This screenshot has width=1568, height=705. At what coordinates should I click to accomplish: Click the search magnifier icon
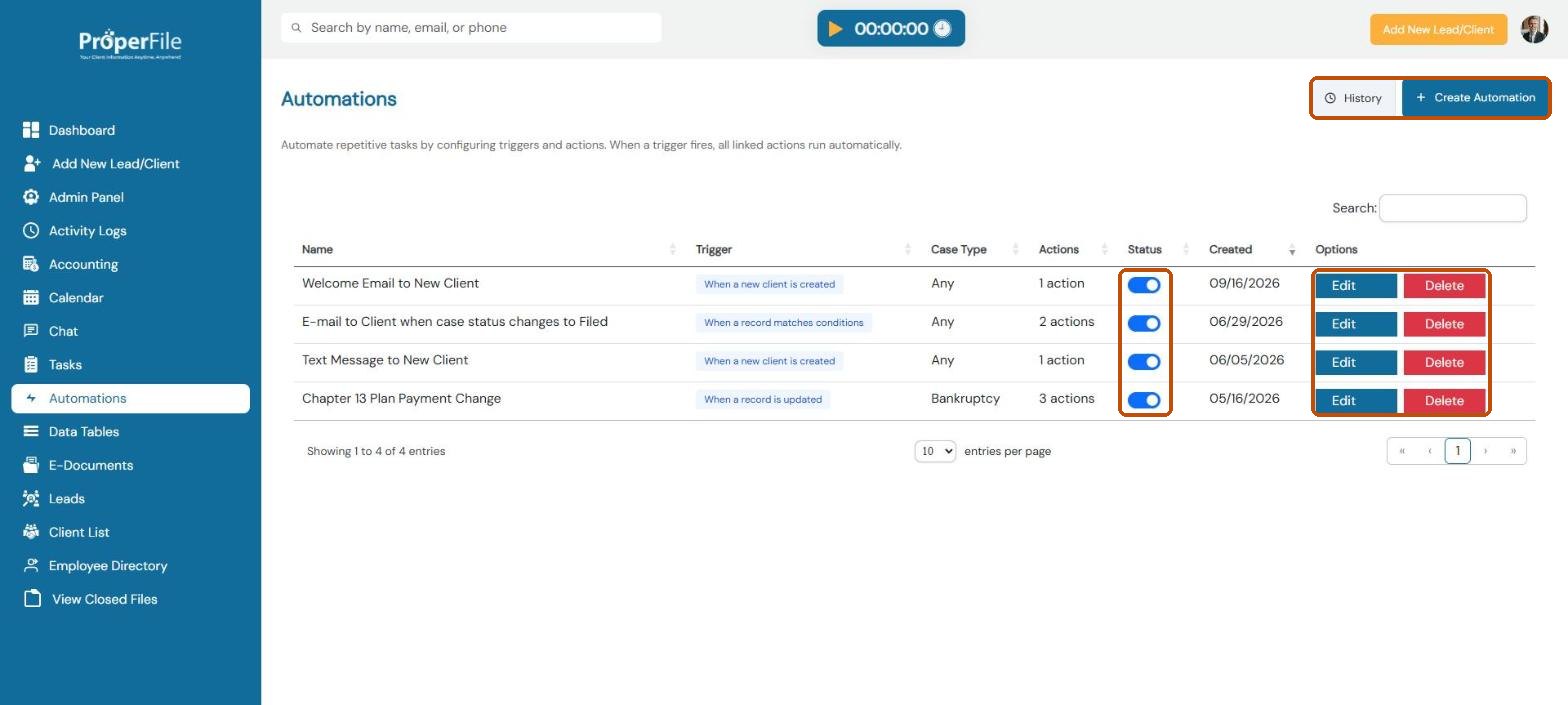click(x=296, y=28)
